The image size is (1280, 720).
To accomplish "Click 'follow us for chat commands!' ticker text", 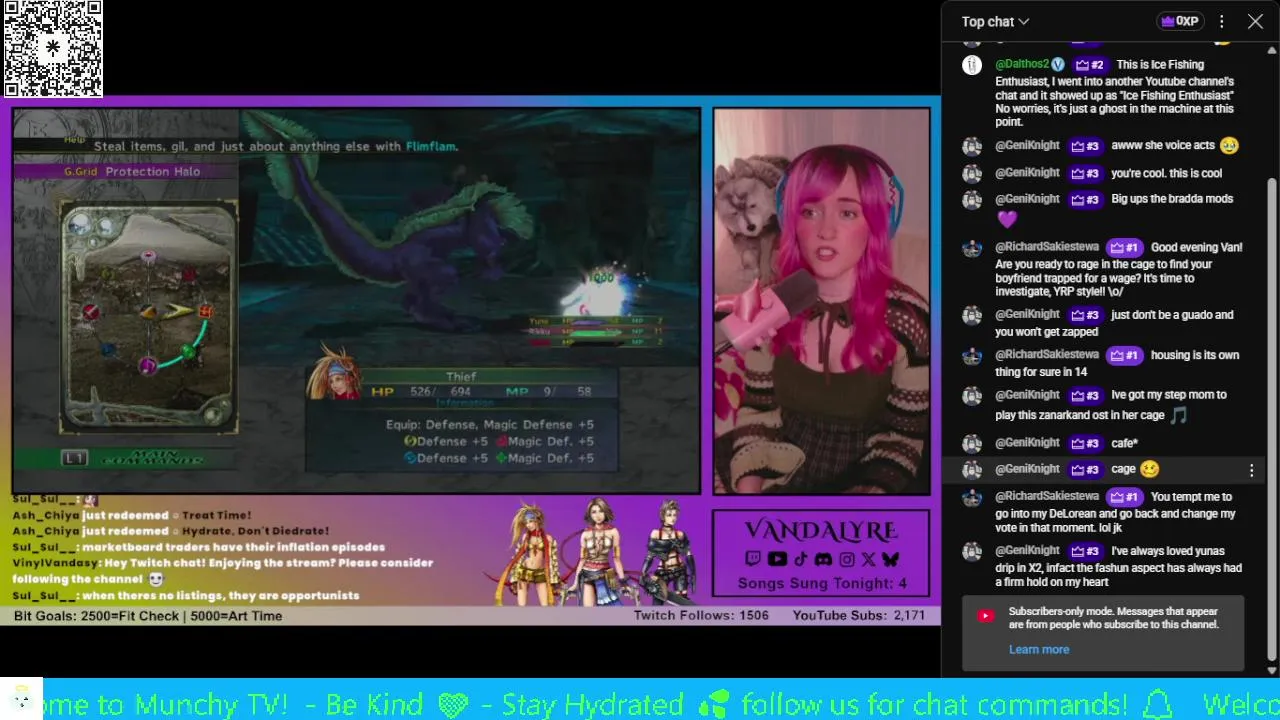I will point(933,704).
